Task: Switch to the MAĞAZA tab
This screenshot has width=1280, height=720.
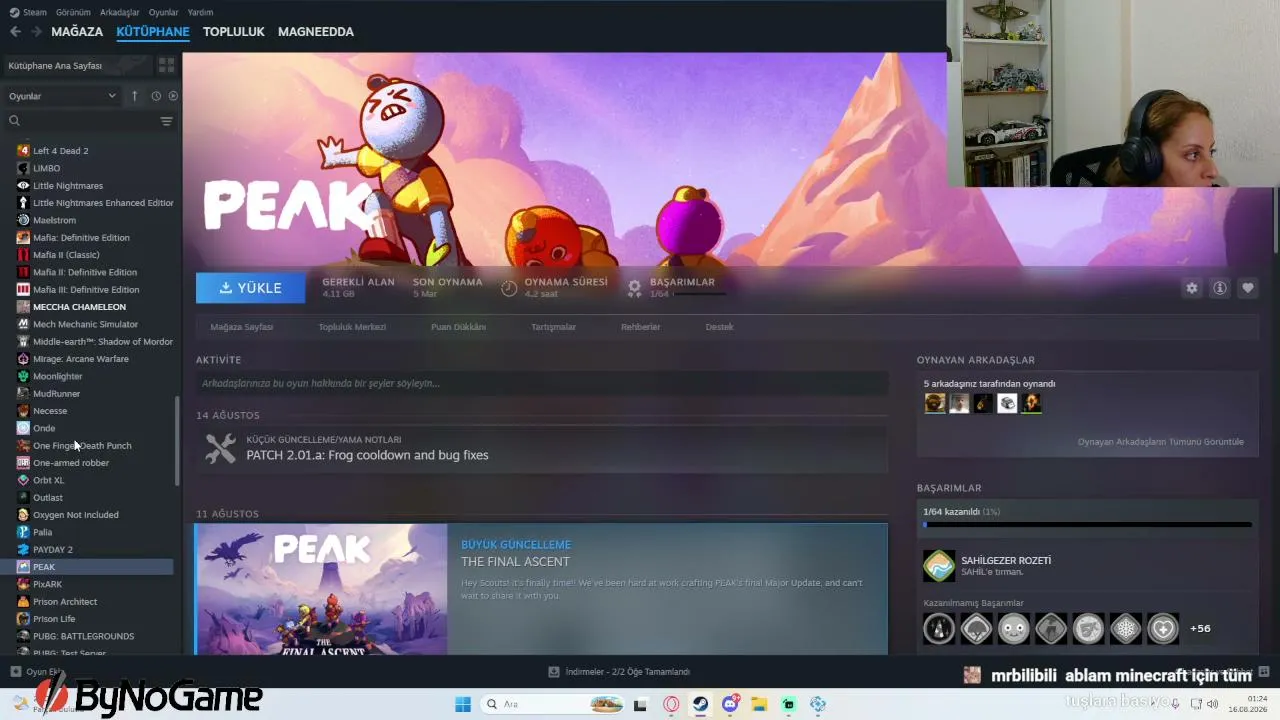Action: click(x=77, y=32)
